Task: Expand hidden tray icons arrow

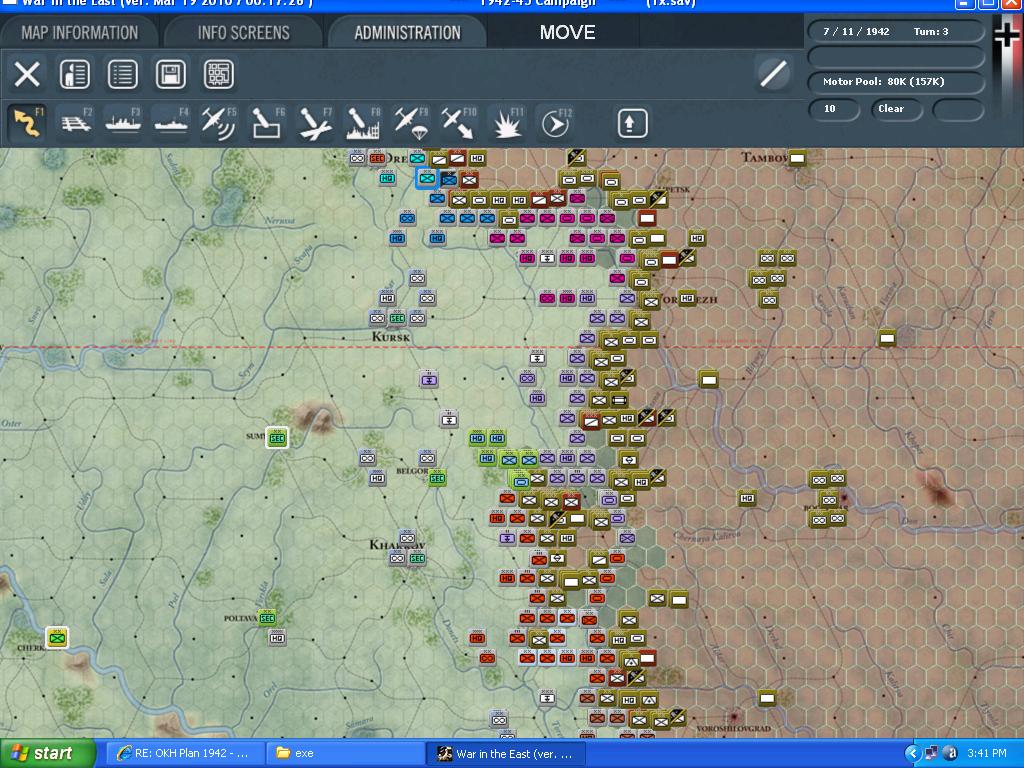Action: click(x=912, y=754)
